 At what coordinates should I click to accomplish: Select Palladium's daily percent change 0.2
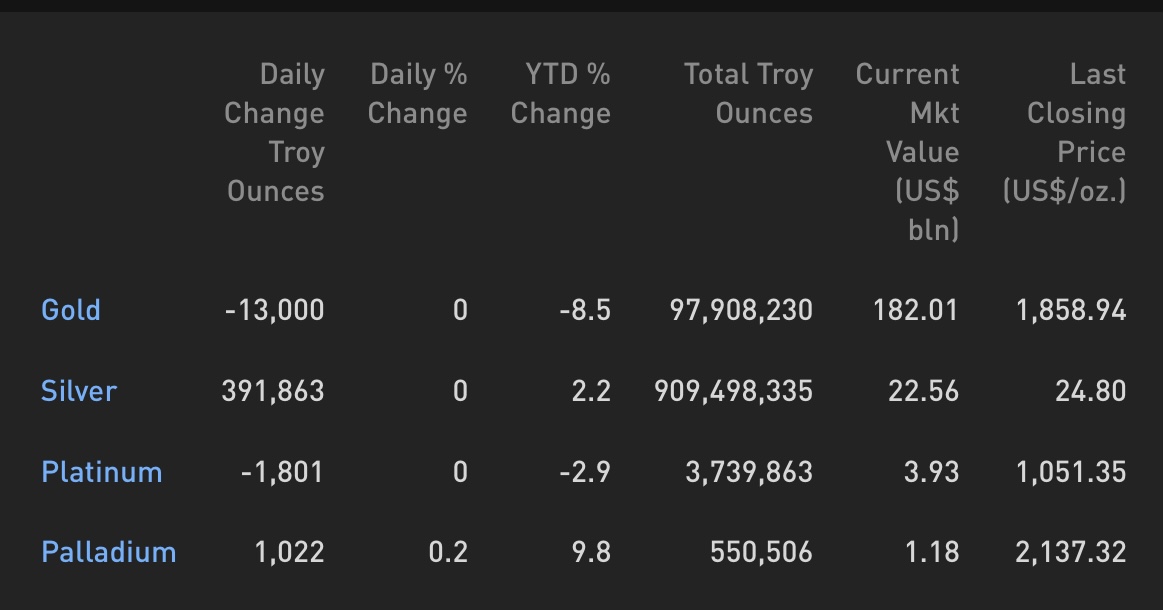click(448, 552)
